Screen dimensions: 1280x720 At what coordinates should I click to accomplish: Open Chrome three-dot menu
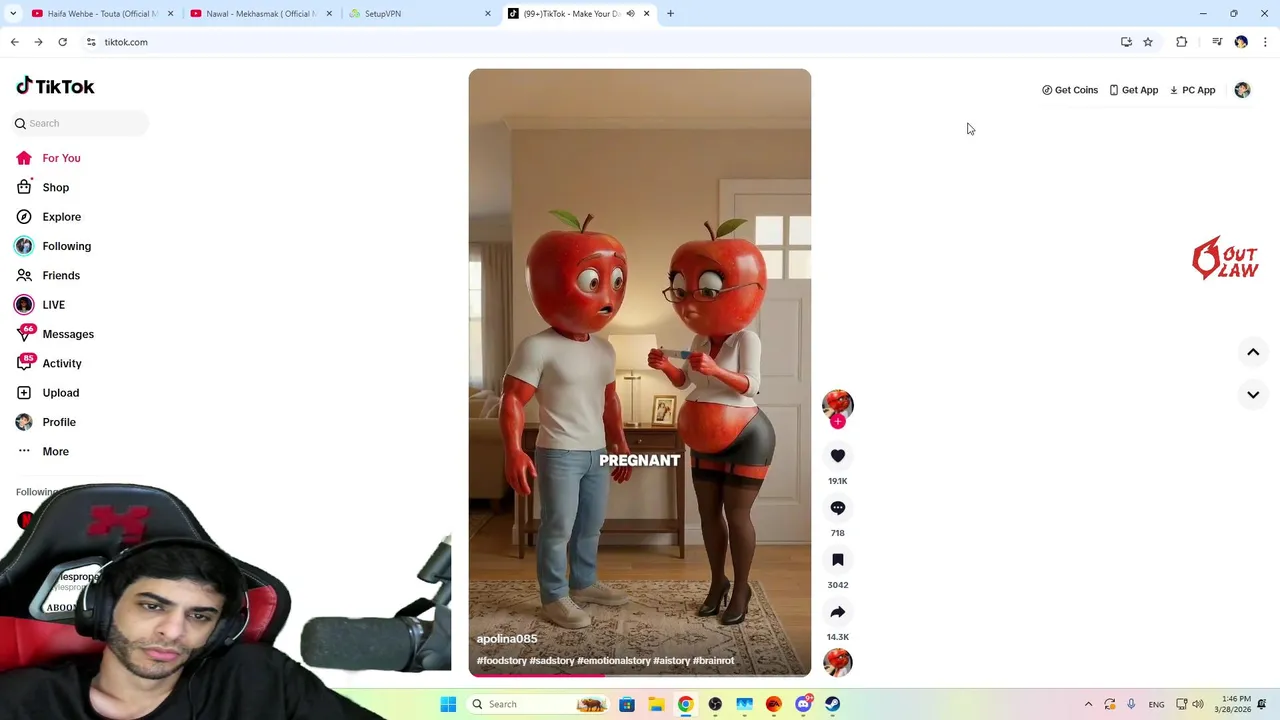tap(1265, 42)
